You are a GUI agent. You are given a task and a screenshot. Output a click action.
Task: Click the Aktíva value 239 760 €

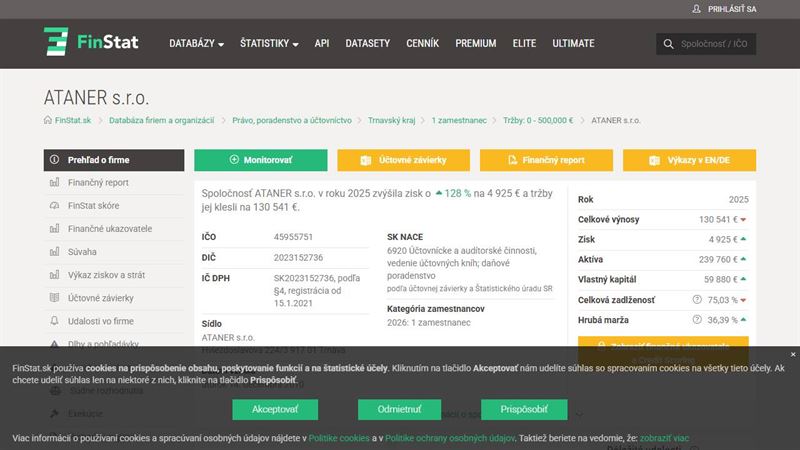pyautogui.click(x=718, y=259)
